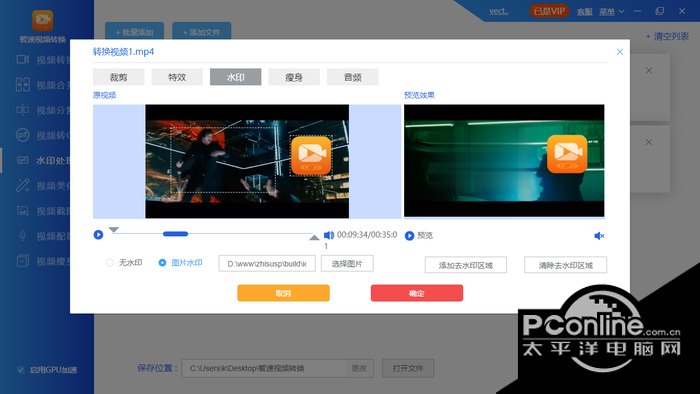700x394 pixels.
Task: Open 视频合并 sidebar icon
Action: coord(23,84)
